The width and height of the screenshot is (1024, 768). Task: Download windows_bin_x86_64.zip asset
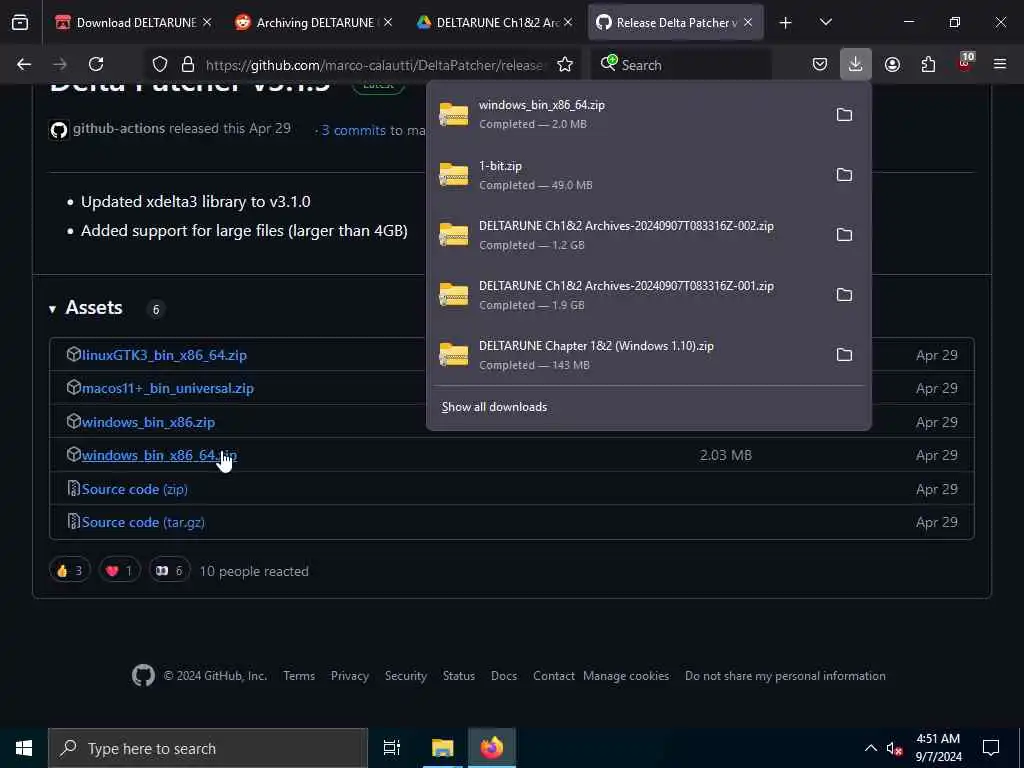click(x=159, y=455)
